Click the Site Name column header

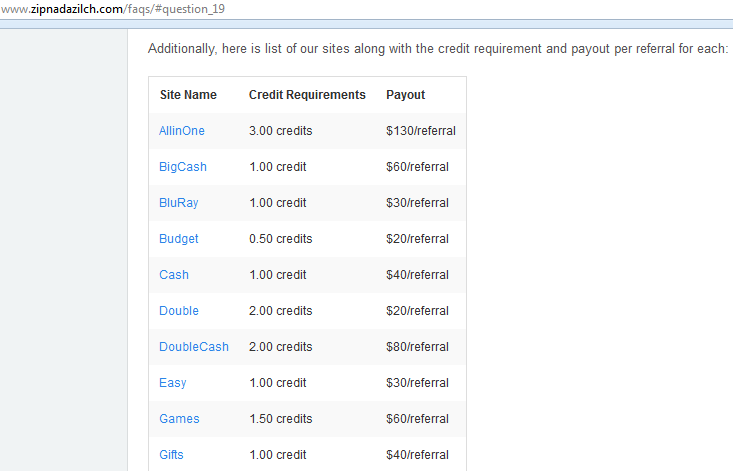coord(188,95)
